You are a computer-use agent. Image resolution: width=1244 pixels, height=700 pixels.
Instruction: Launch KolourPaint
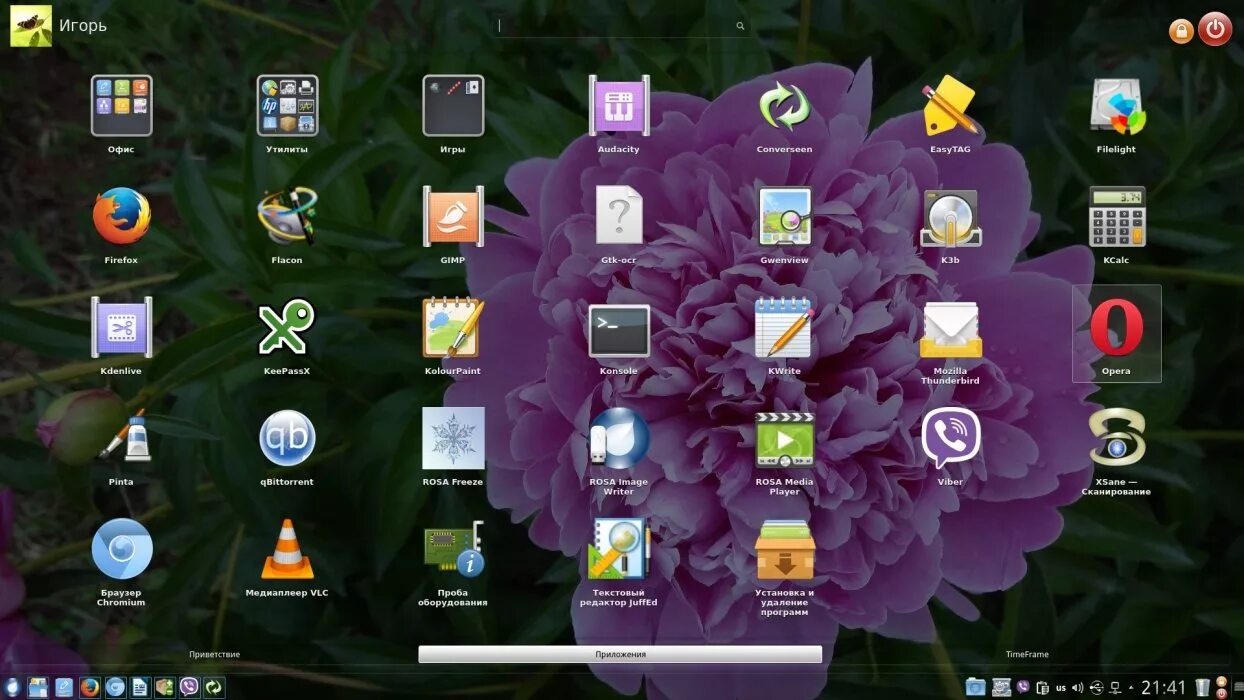point(453,328)
